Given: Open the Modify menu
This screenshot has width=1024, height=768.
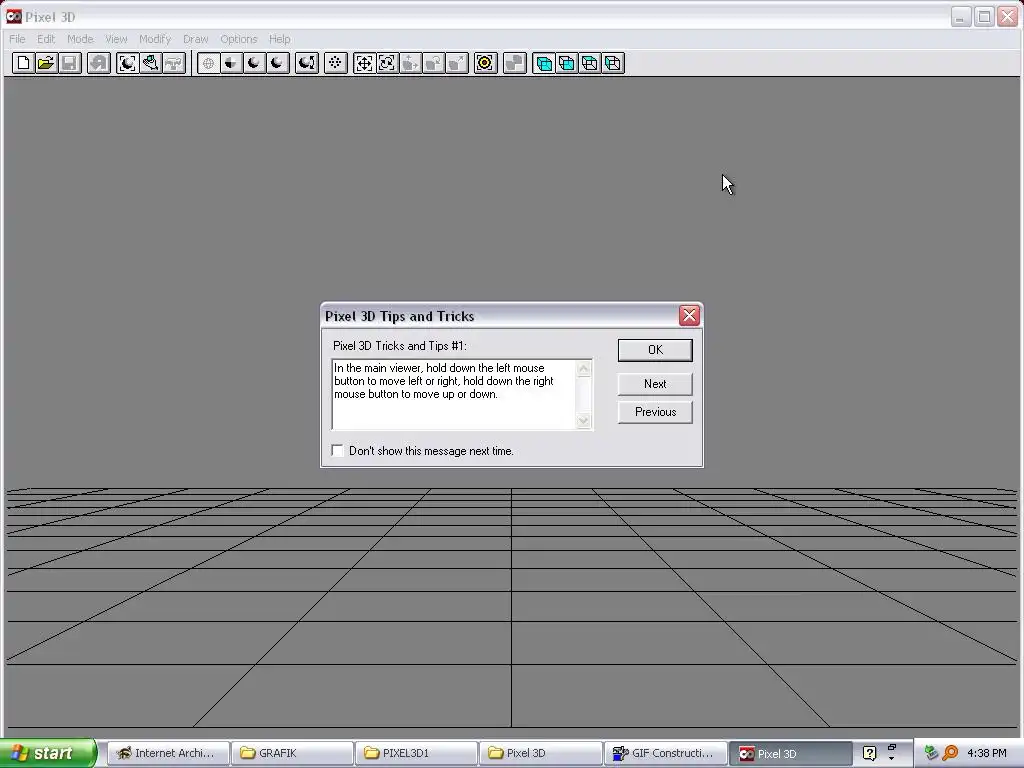Looking at the screenshot, I should click(x=155, y=39).
